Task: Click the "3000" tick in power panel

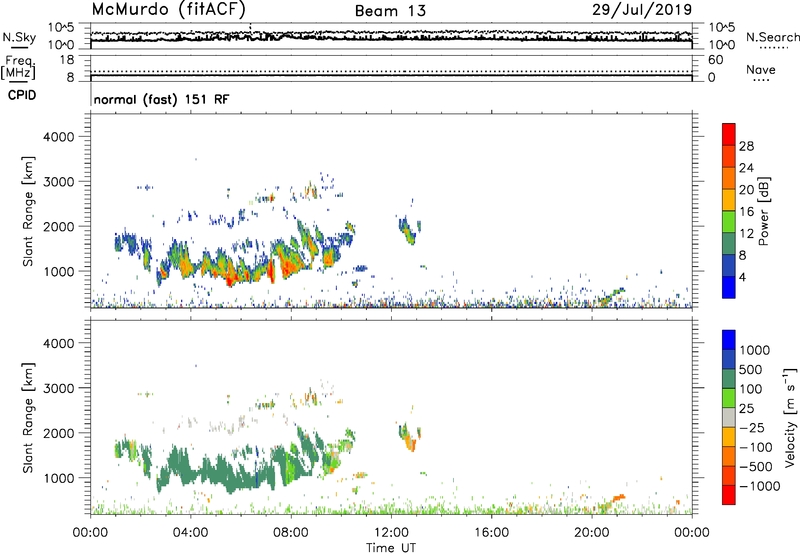Action: point(58,182)
